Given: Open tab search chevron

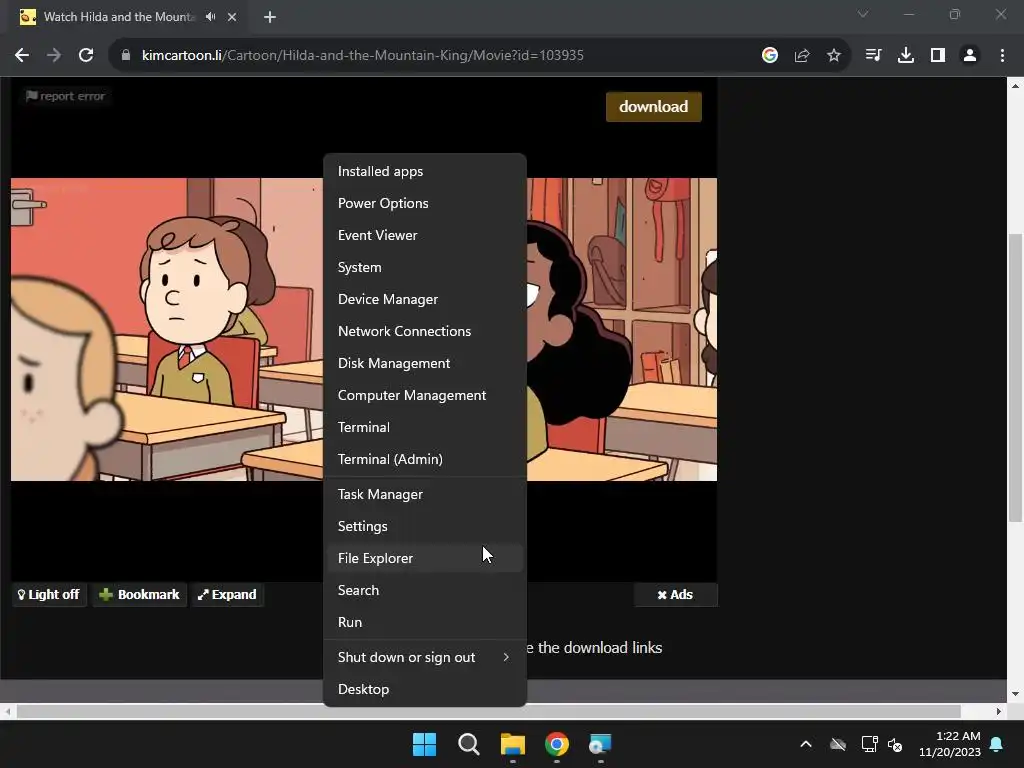Looking at the screenshot, I should click(863, 14).
